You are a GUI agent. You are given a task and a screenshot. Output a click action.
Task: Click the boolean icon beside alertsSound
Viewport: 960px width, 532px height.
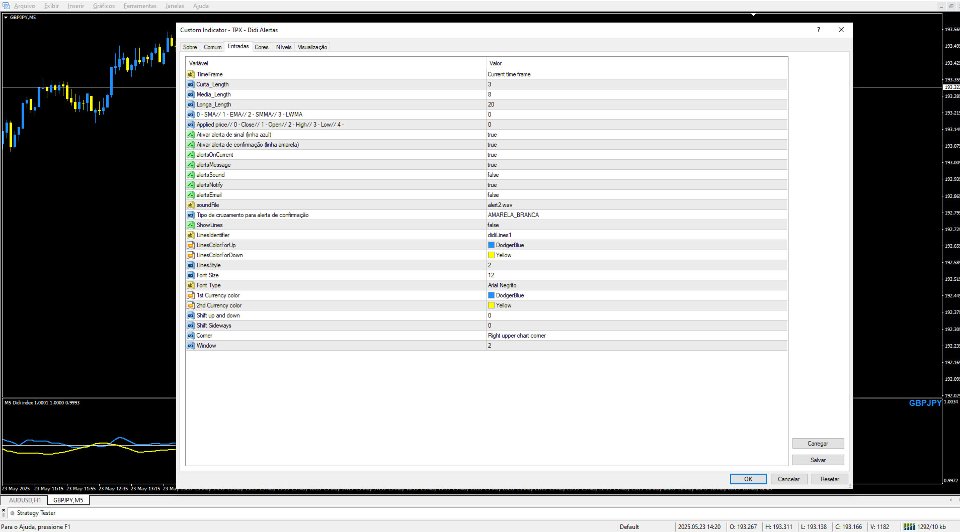coord(191,174)
